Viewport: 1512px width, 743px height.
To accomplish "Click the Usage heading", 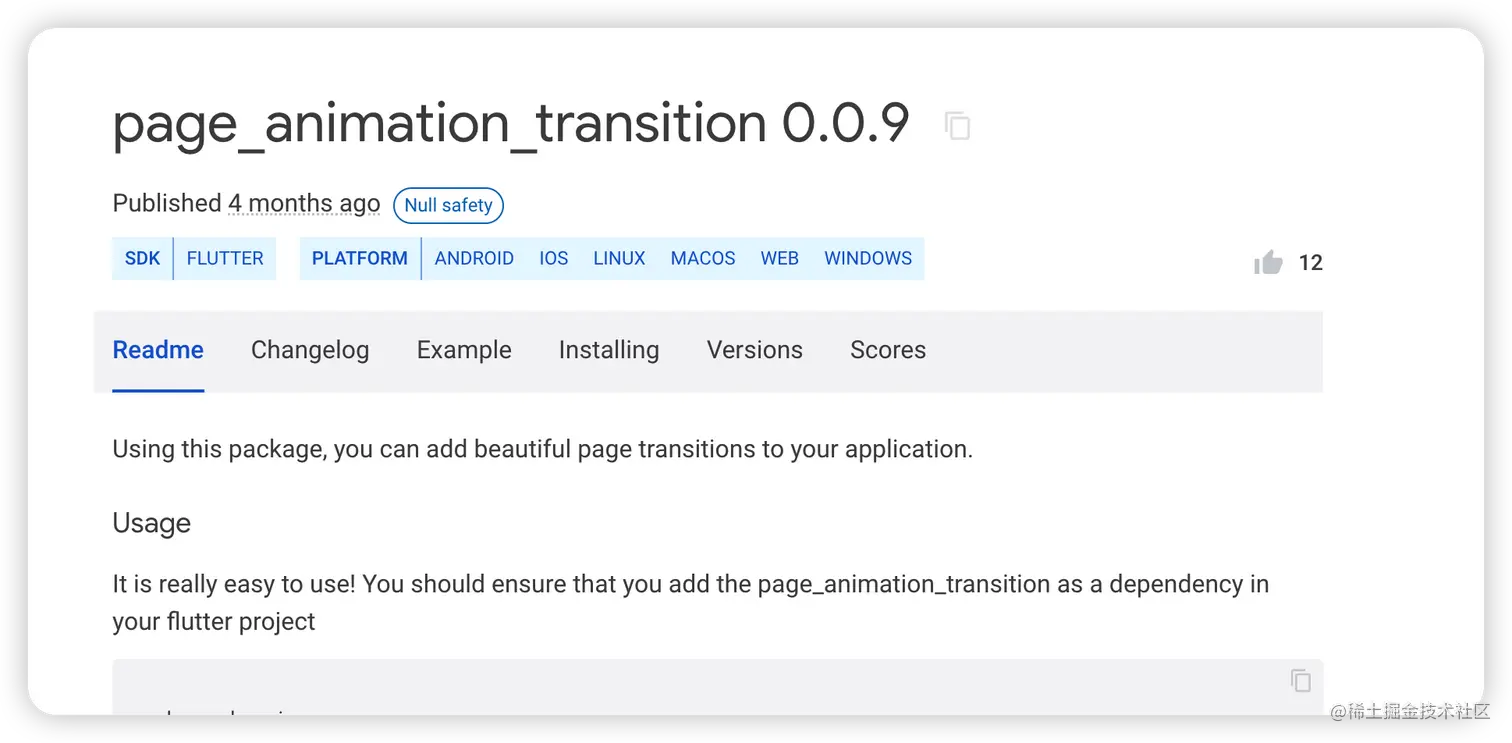I will 151,523.
